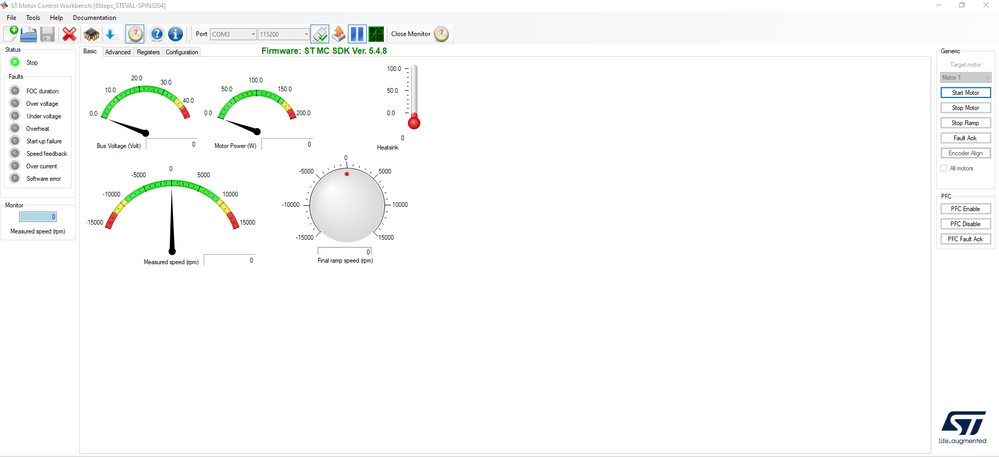Click the Over voltage fault indicator
Screen dimensions: 999x457
[15, 103]
